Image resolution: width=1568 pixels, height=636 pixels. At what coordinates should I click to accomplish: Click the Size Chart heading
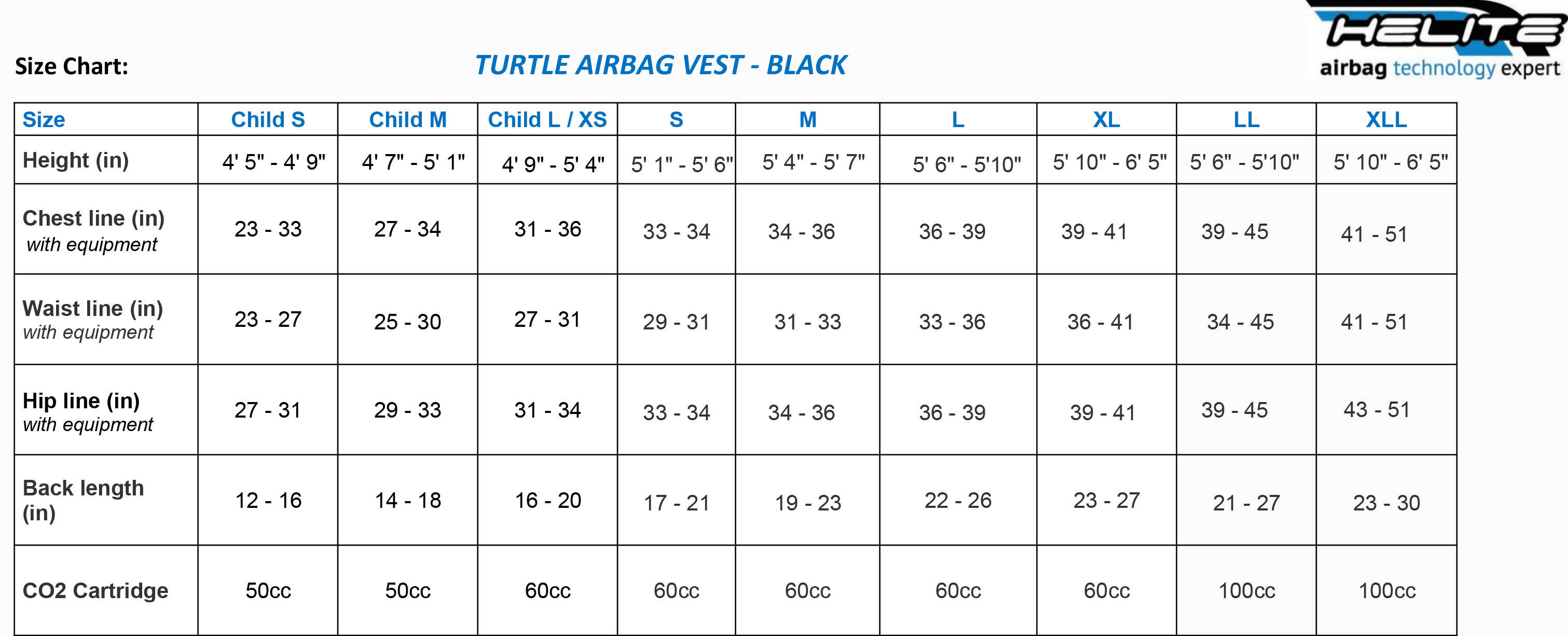72,66
